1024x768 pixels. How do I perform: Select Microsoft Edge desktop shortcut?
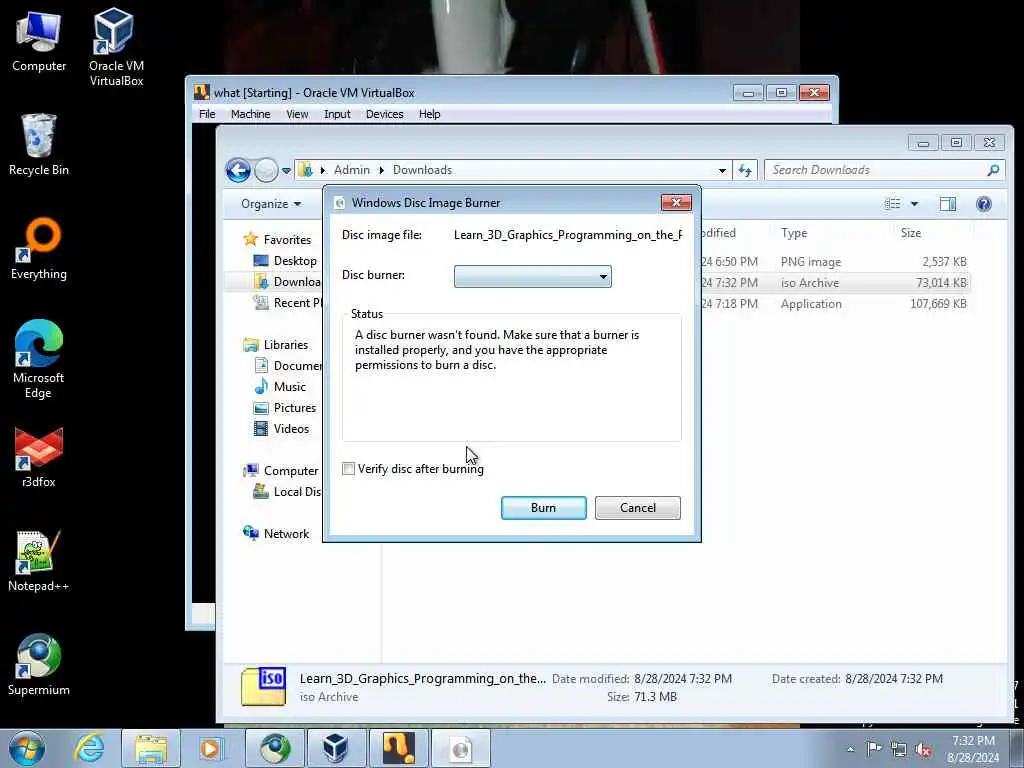(39, 359)
